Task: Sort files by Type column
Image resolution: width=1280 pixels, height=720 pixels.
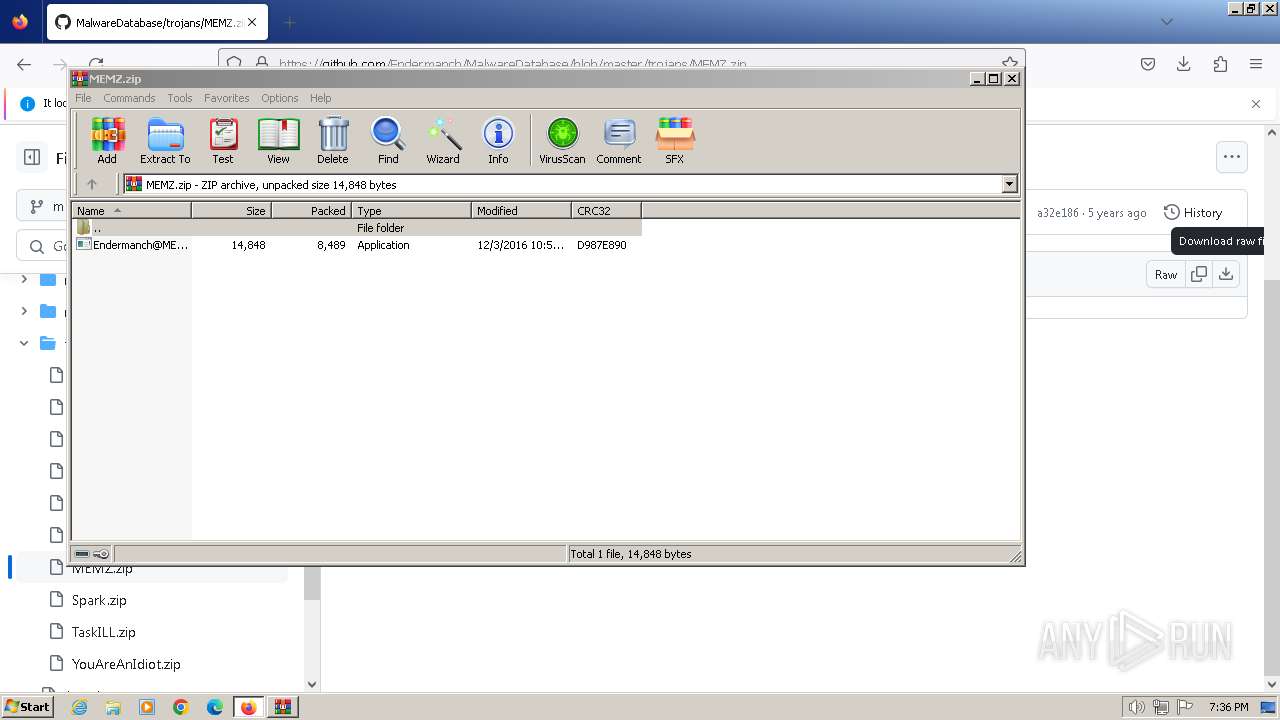Action: (x=411, y=211)
